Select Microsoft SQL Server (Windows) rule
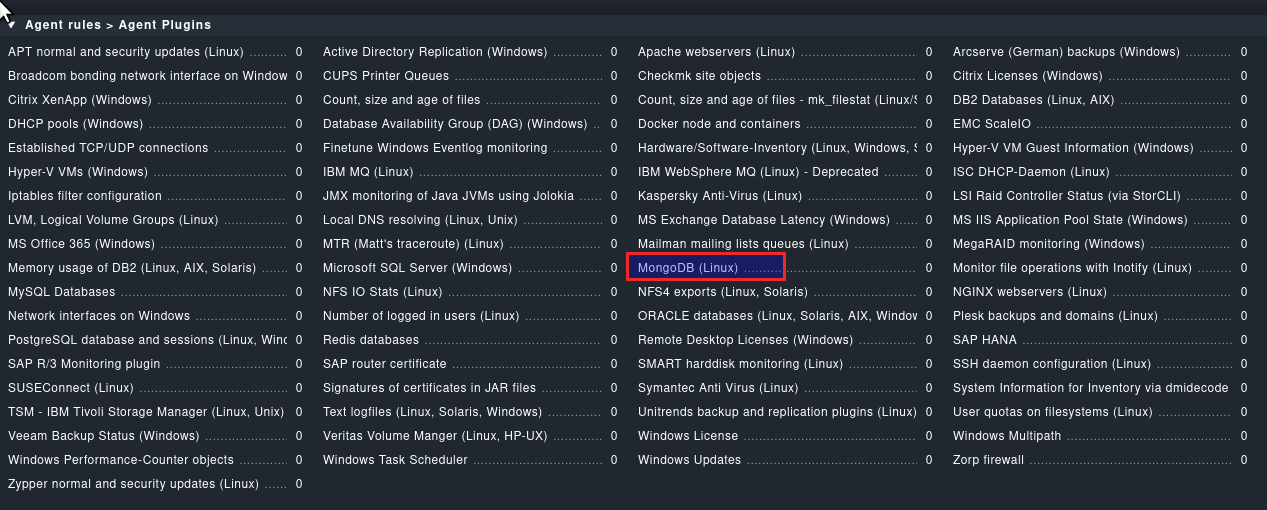 (417, 268)
